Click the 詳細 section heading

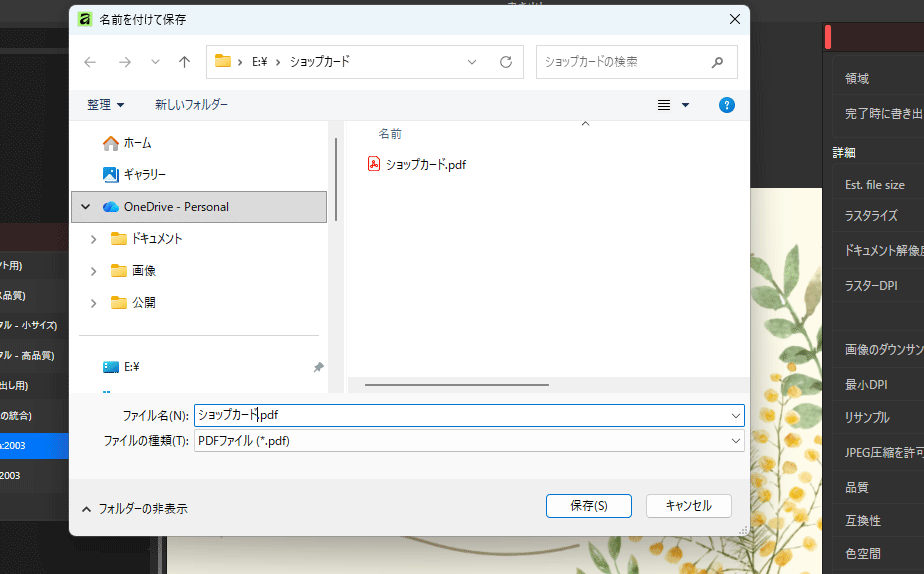pos(844,153)
